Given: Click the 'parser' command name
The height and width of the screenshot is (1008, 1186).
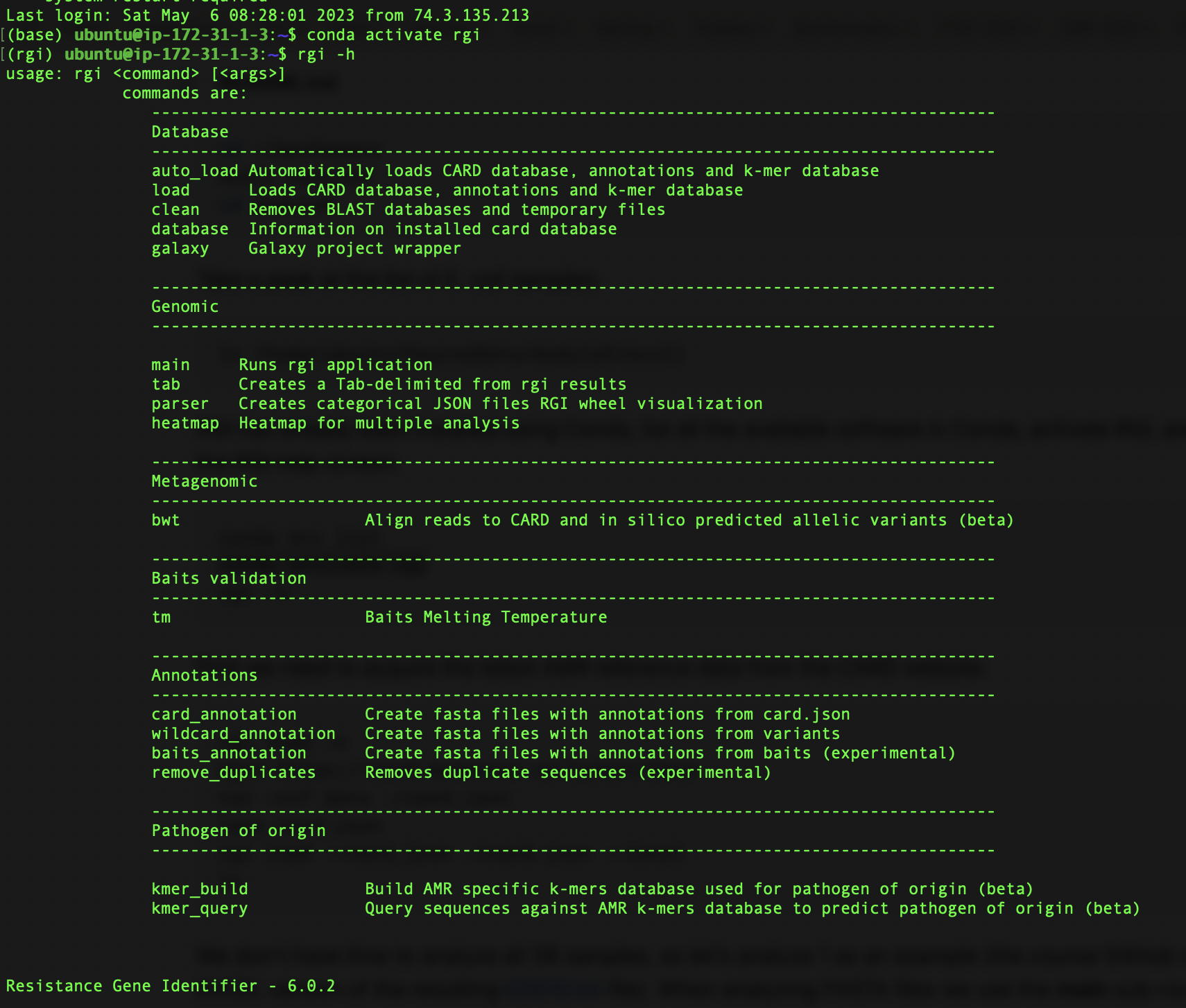Looking at the screenshot, I should tap(180, 403).
